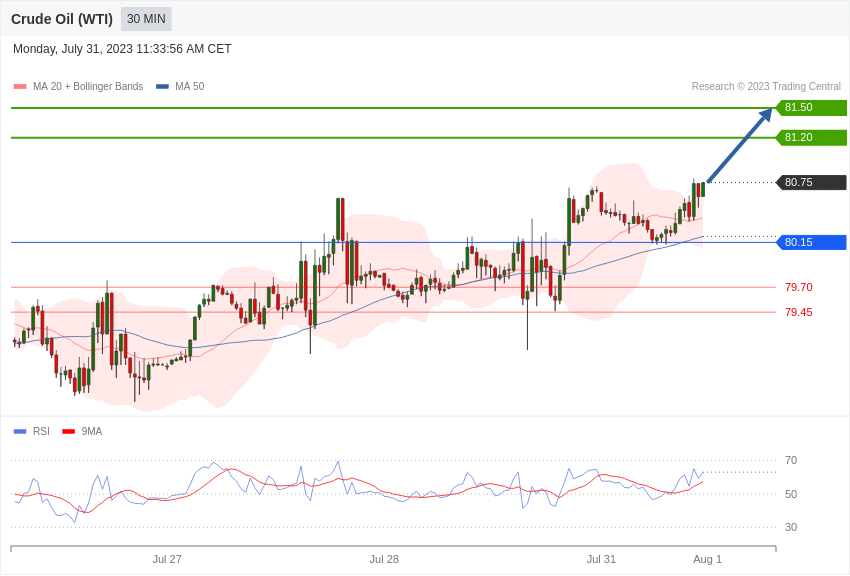850x576 pixels.
Task: Click the RSI 30 axis label
Action: (791, 527)
